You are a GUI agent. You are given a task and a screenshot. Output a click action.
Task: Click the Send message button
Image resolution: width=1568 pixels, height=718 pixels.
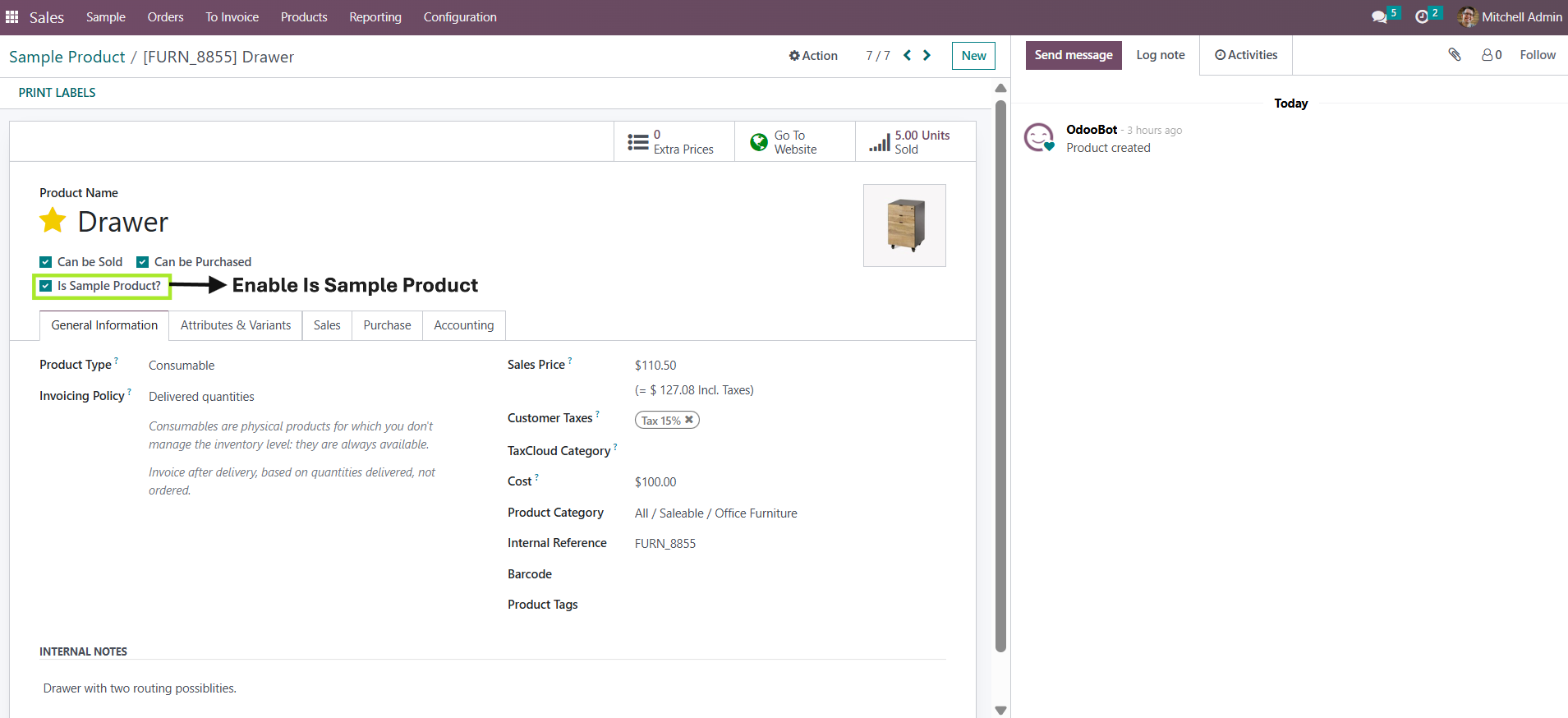tap(1074, 55)
